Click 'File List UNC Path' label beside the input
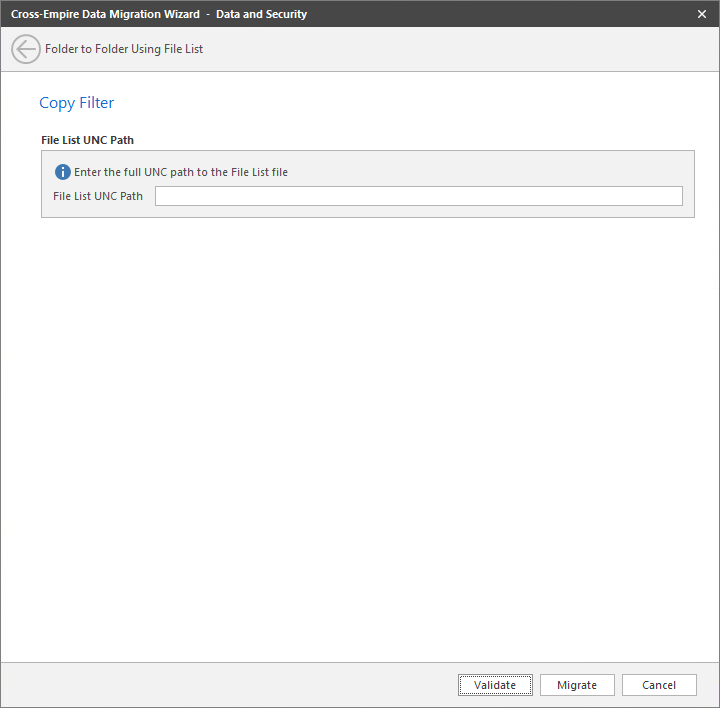 98,196
